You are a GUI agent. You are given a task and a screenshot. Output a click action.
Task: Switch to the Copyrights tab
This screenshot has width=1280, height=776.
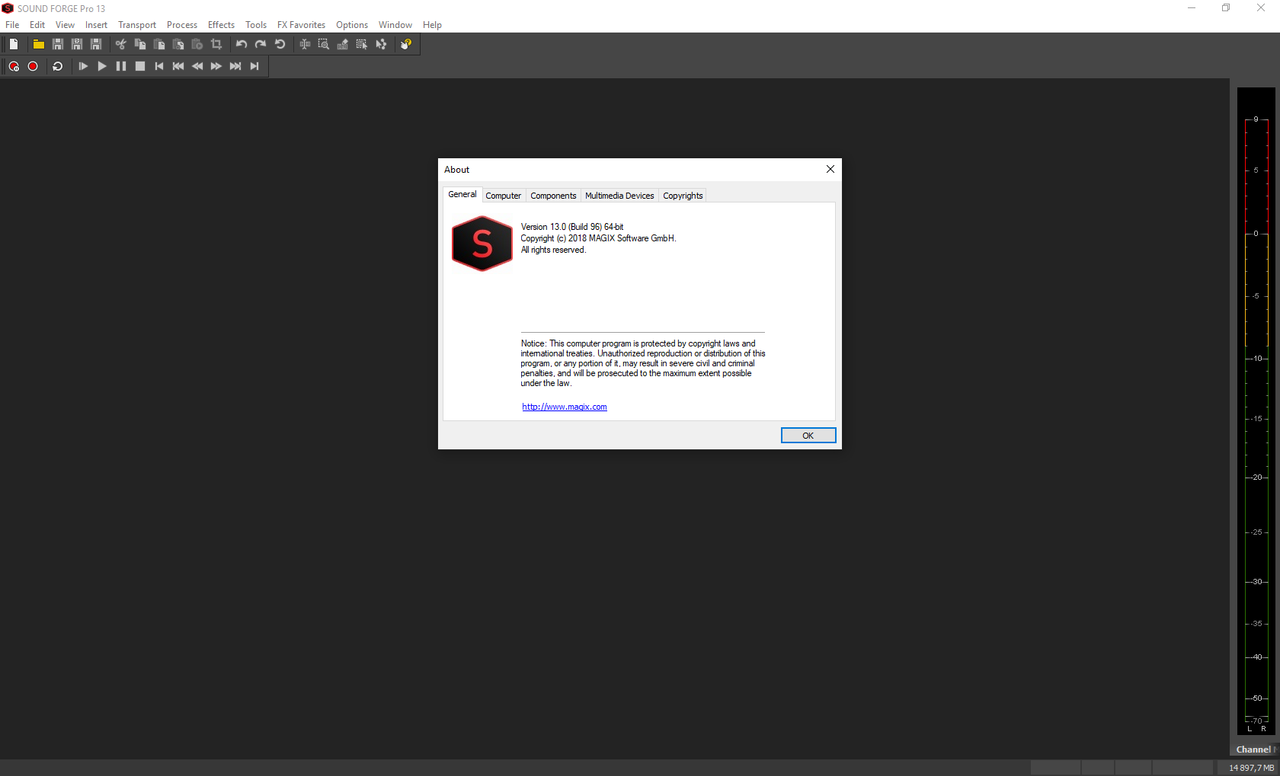coord(683,196)
